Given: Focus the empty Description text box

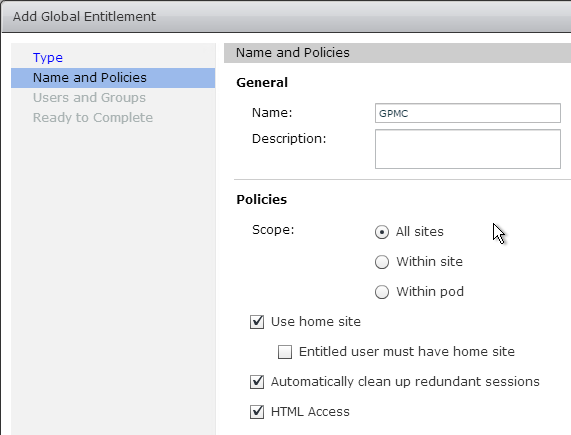Looking at the screenshot, I should pos(468,149).
